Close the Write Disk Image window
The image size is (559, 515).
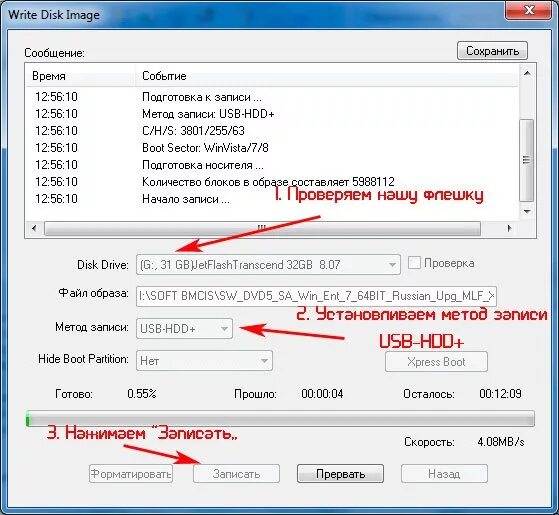529,10
